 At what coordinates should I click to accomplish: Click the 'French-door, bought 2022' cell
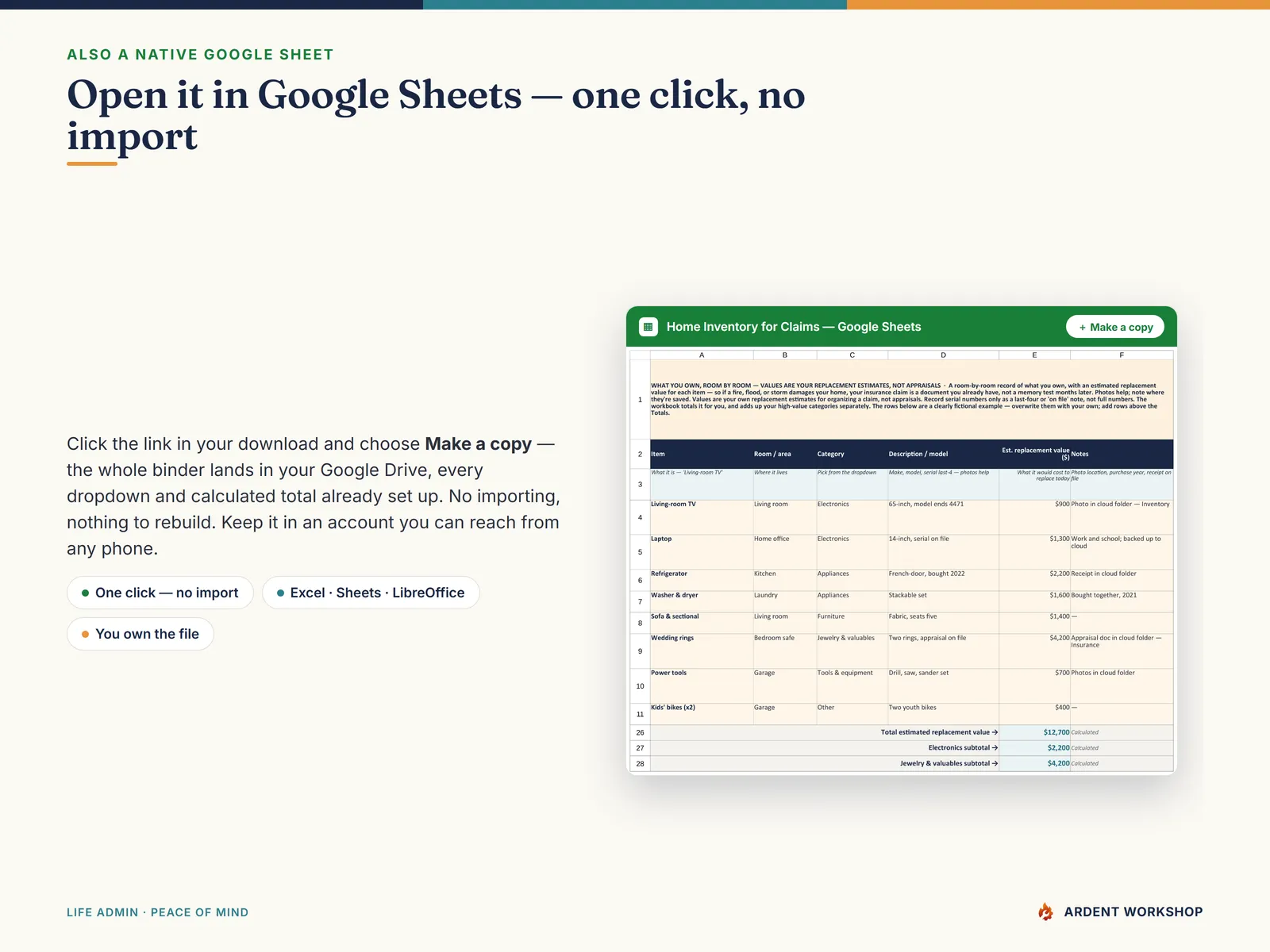coord(943,580)
